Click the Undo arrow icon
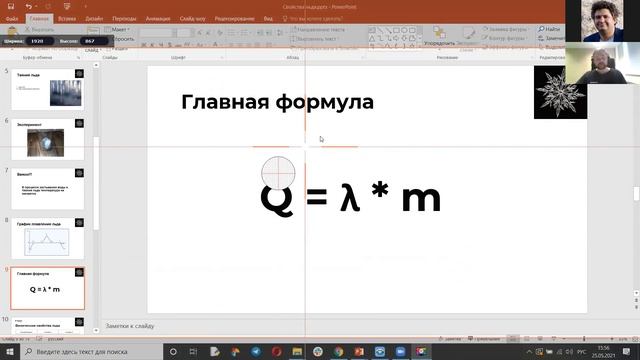640x360 pixels. (x=28, y=7)
